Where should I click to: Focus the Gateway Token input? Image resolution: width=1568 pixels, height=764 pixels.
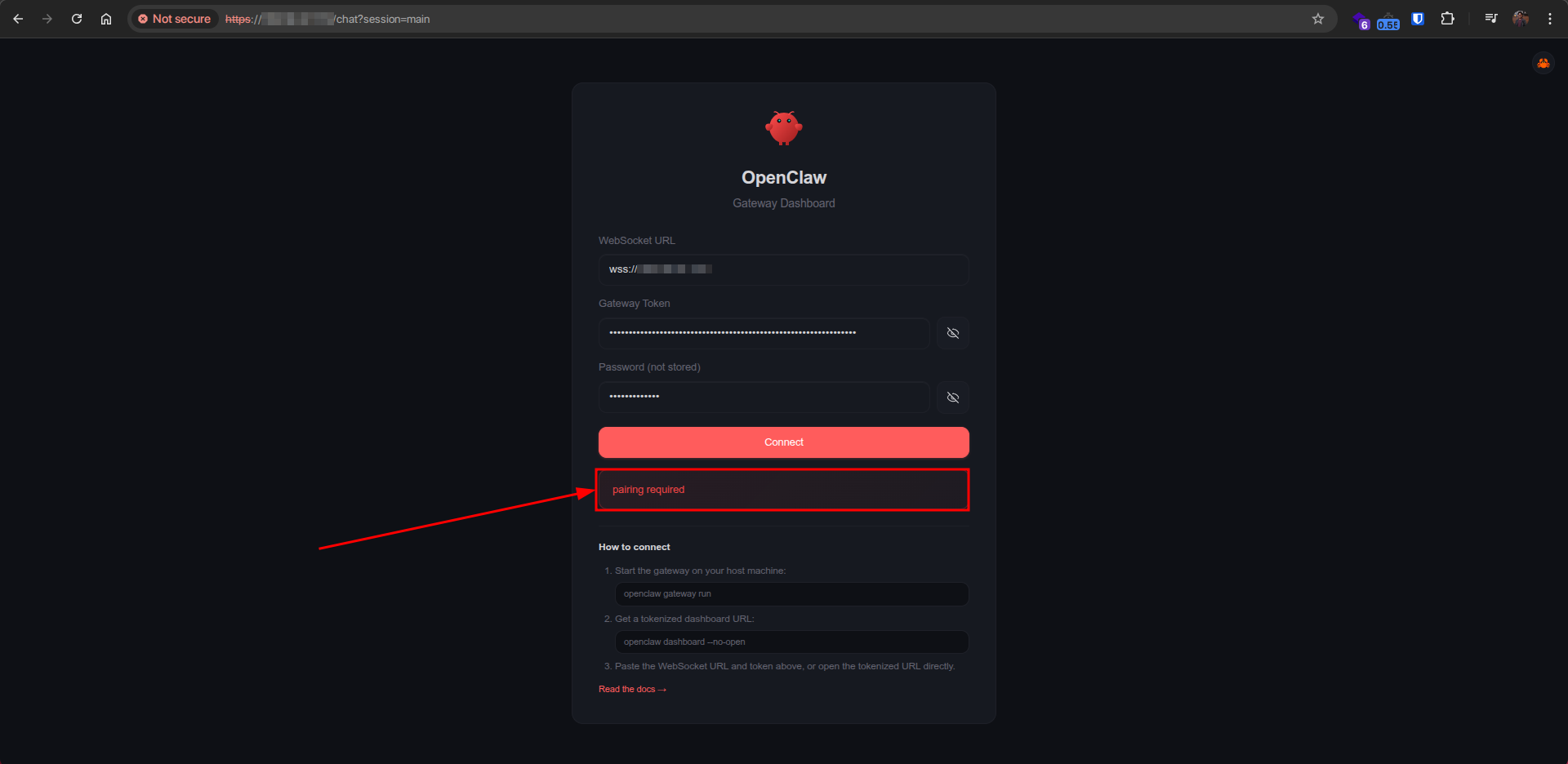coord(764,333)
